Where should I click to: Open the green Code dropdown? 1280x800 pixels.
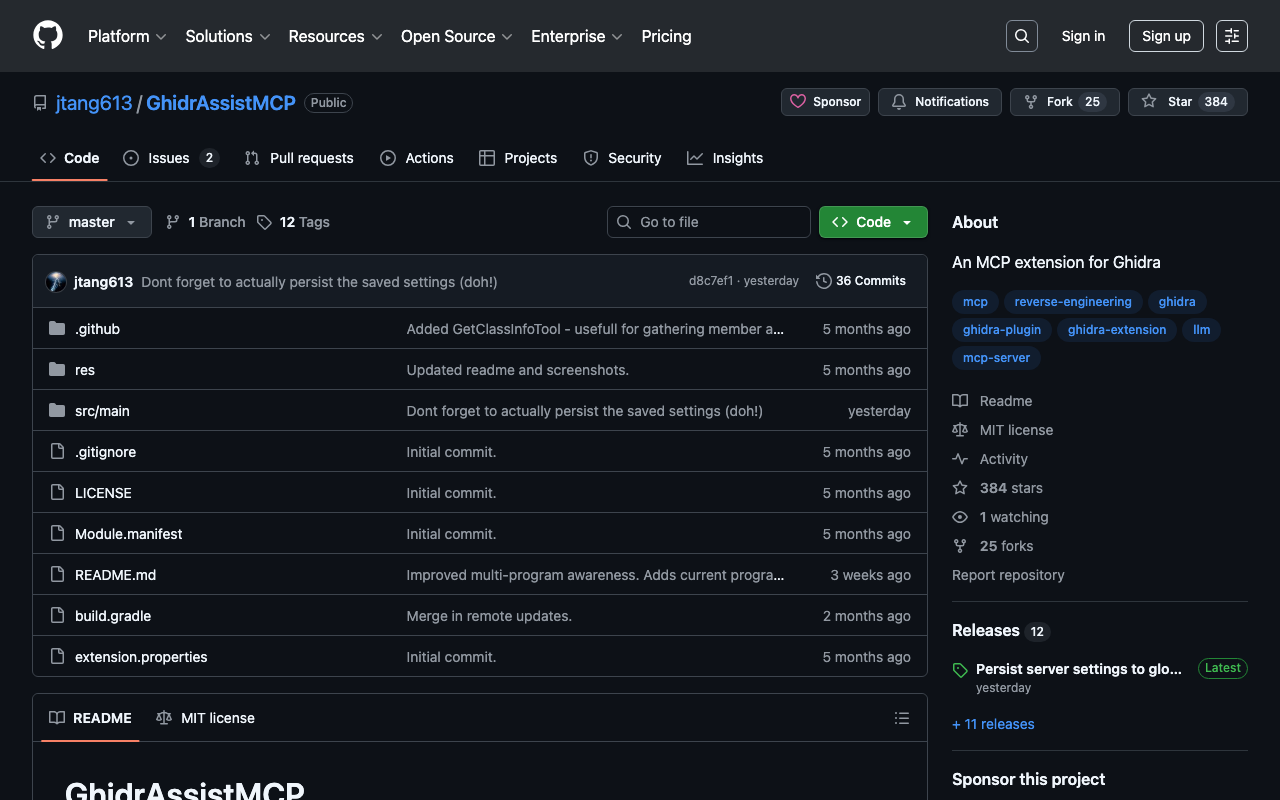pyautogui.click(x=872, y=222)
